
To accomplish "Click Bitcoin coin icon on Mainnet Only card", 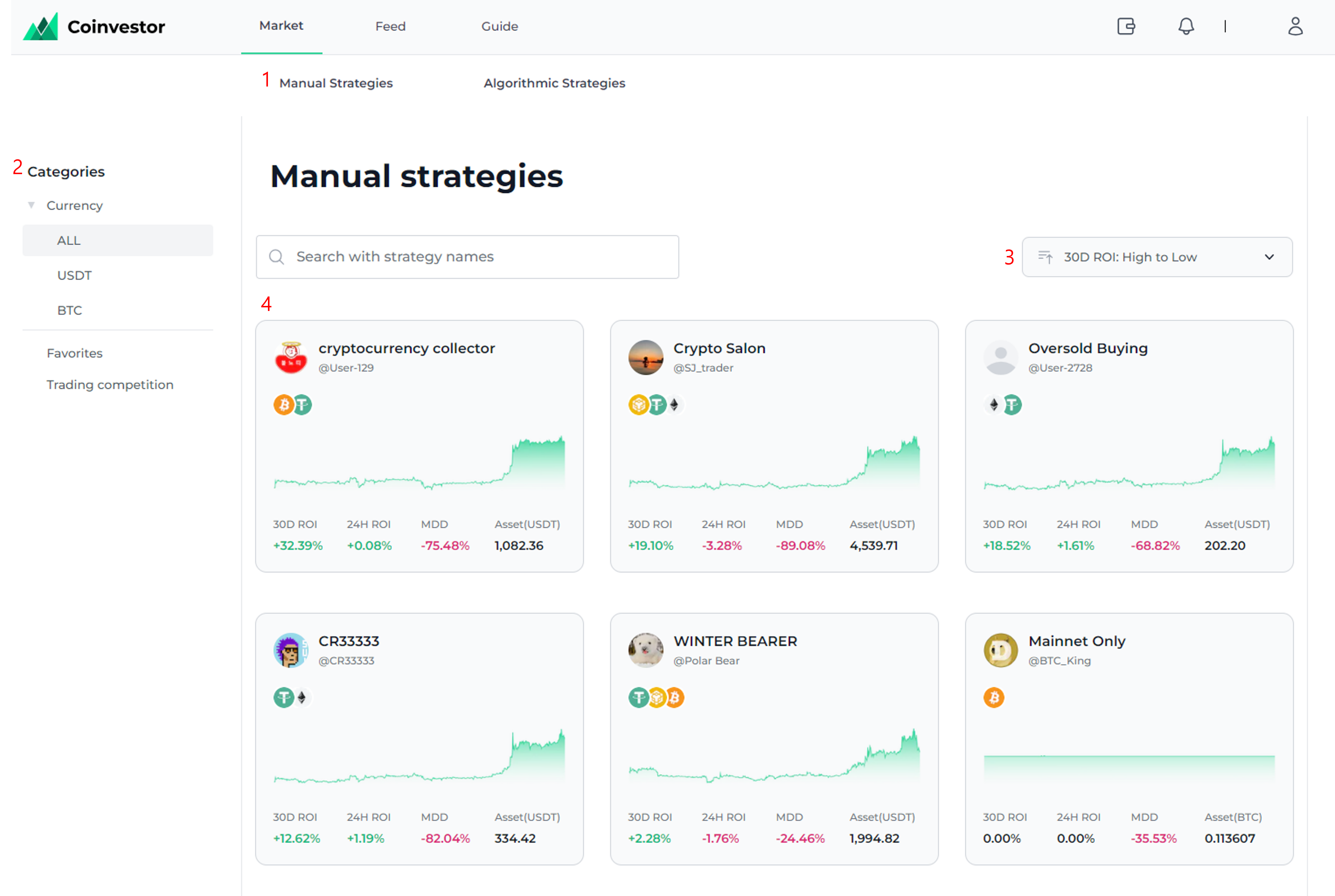I will point(994,698).
